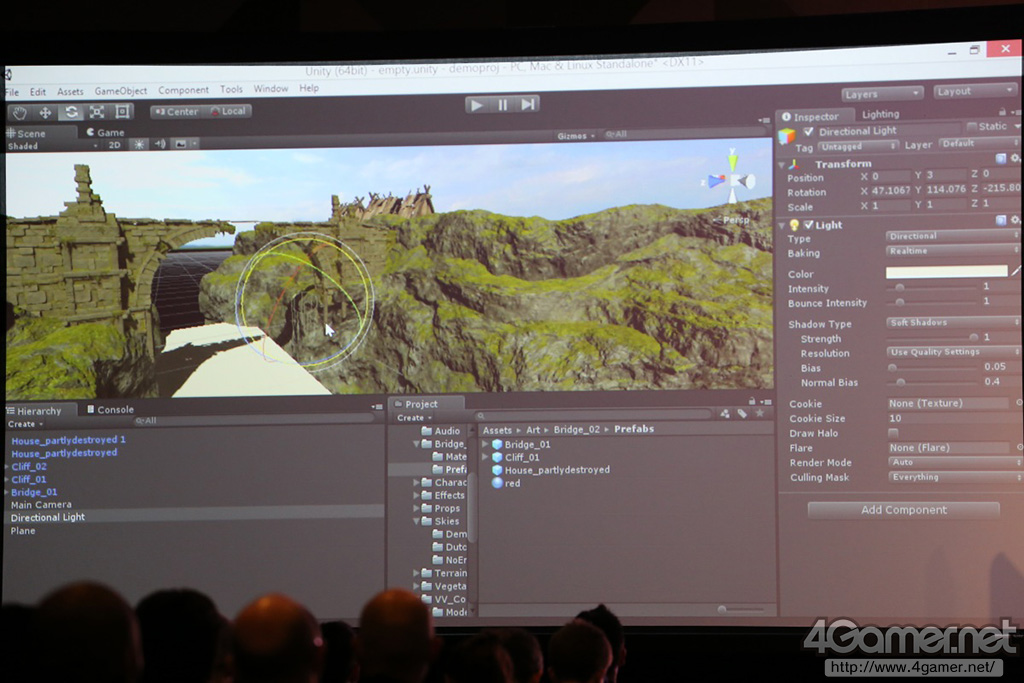Viewport: 1024px width, 683px height.
Task: Open Light component help icon
Action: 1000,220
